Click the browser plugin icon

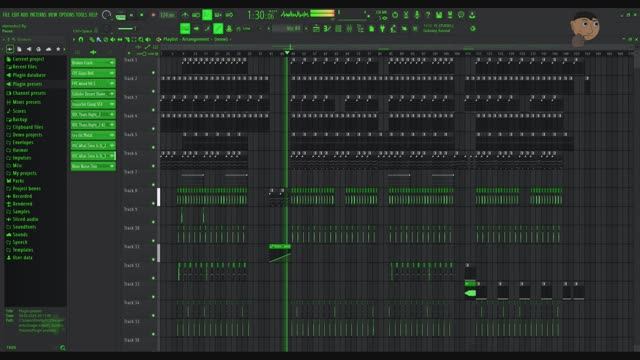click(x=39, y=49)
